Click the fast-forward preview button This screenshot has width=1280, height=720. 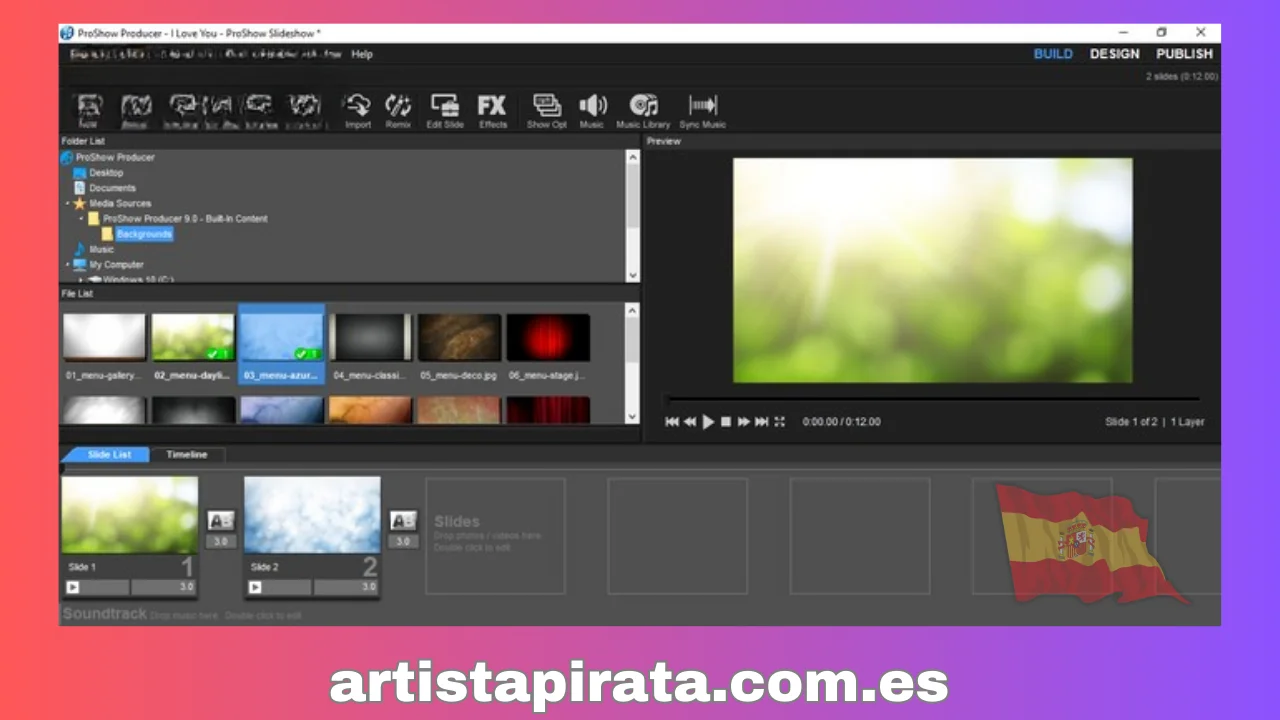point(743,422)
